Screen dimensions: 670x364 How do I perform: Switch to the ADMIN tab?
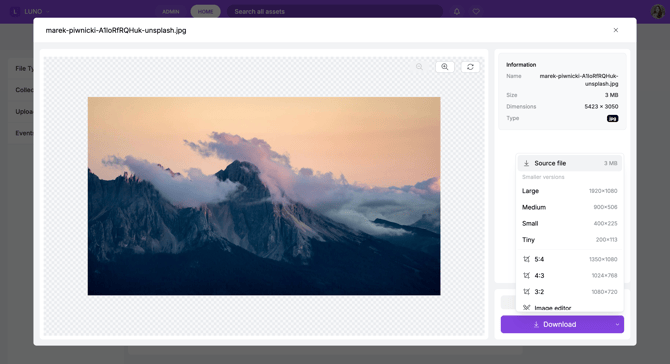point(170,12)
